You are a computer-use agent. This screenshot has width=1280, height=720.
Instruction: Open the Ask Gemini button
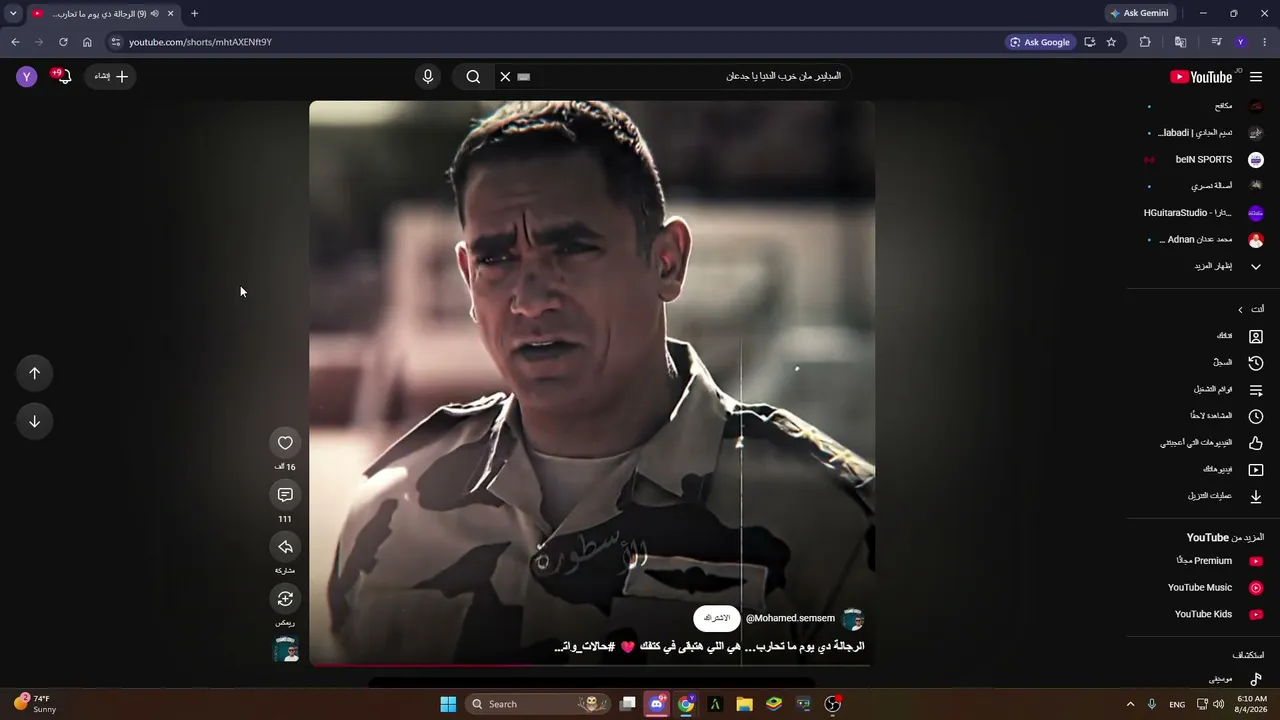pyautogui.click(x=1139, y=14)
